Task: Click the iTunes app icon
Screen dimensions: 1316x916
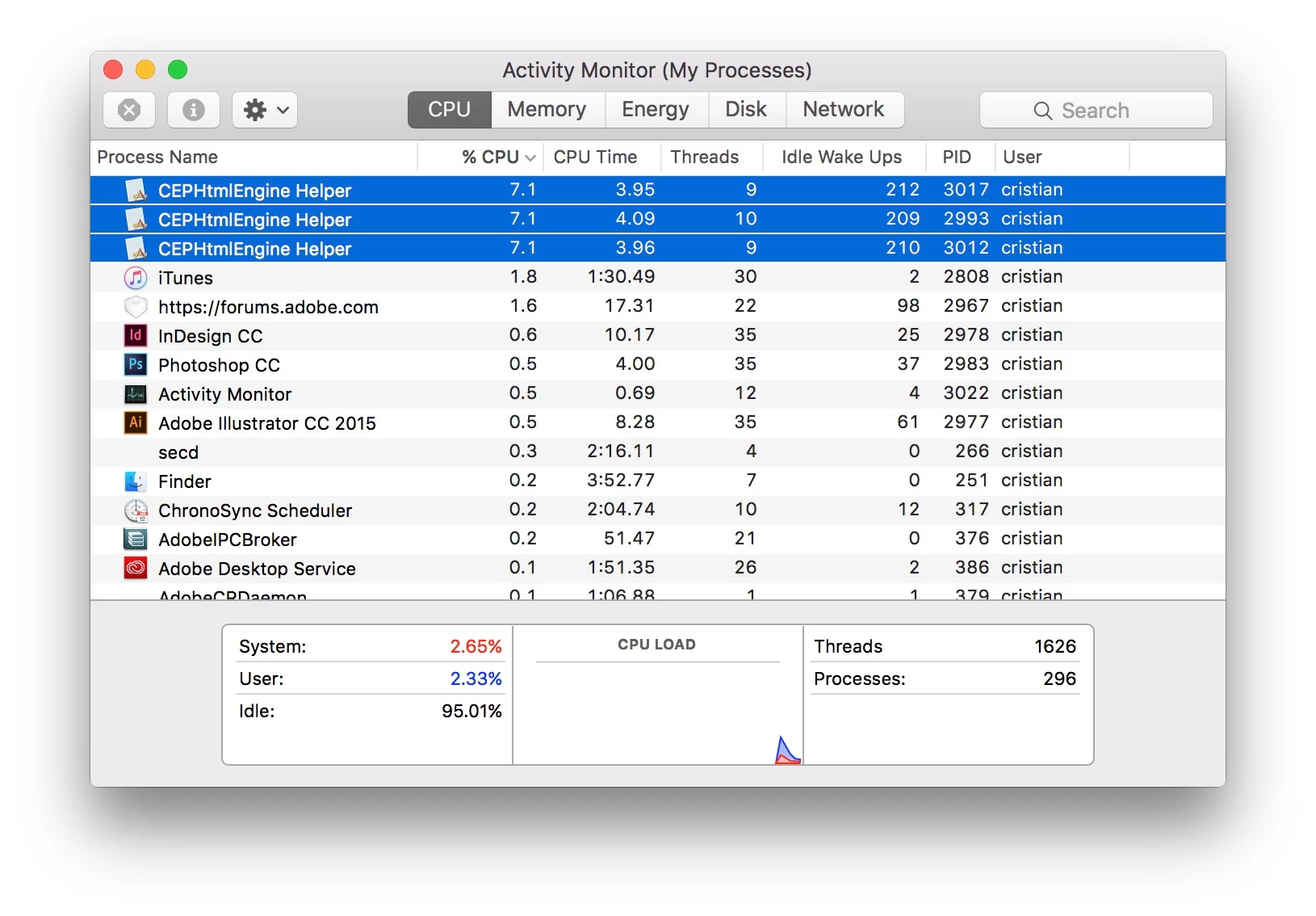Action: pyautogui.click(x=136, y=278)
